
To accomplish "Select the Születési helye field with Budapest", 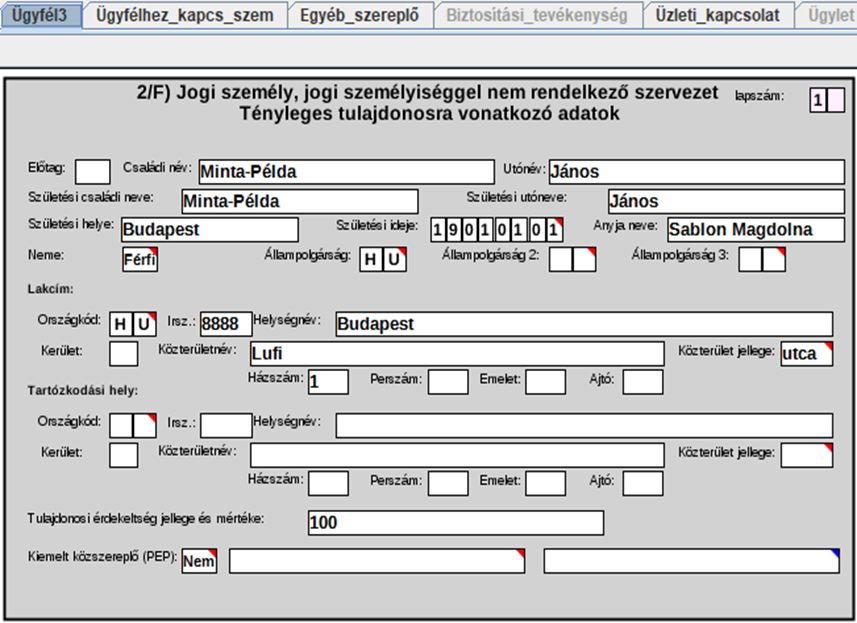I will (x=209, y=229).
